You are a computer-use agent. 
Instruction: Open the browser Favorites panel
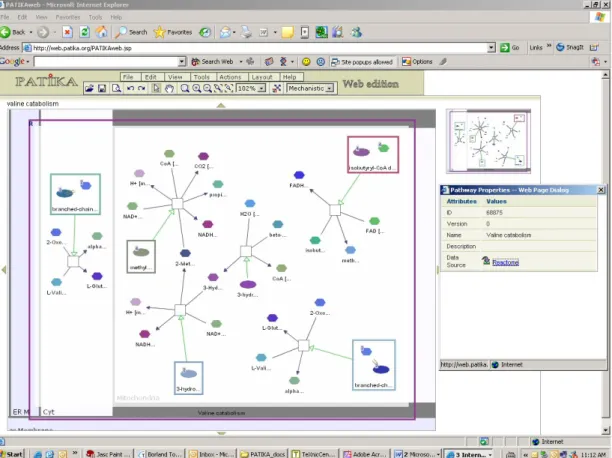pos(173,32)
